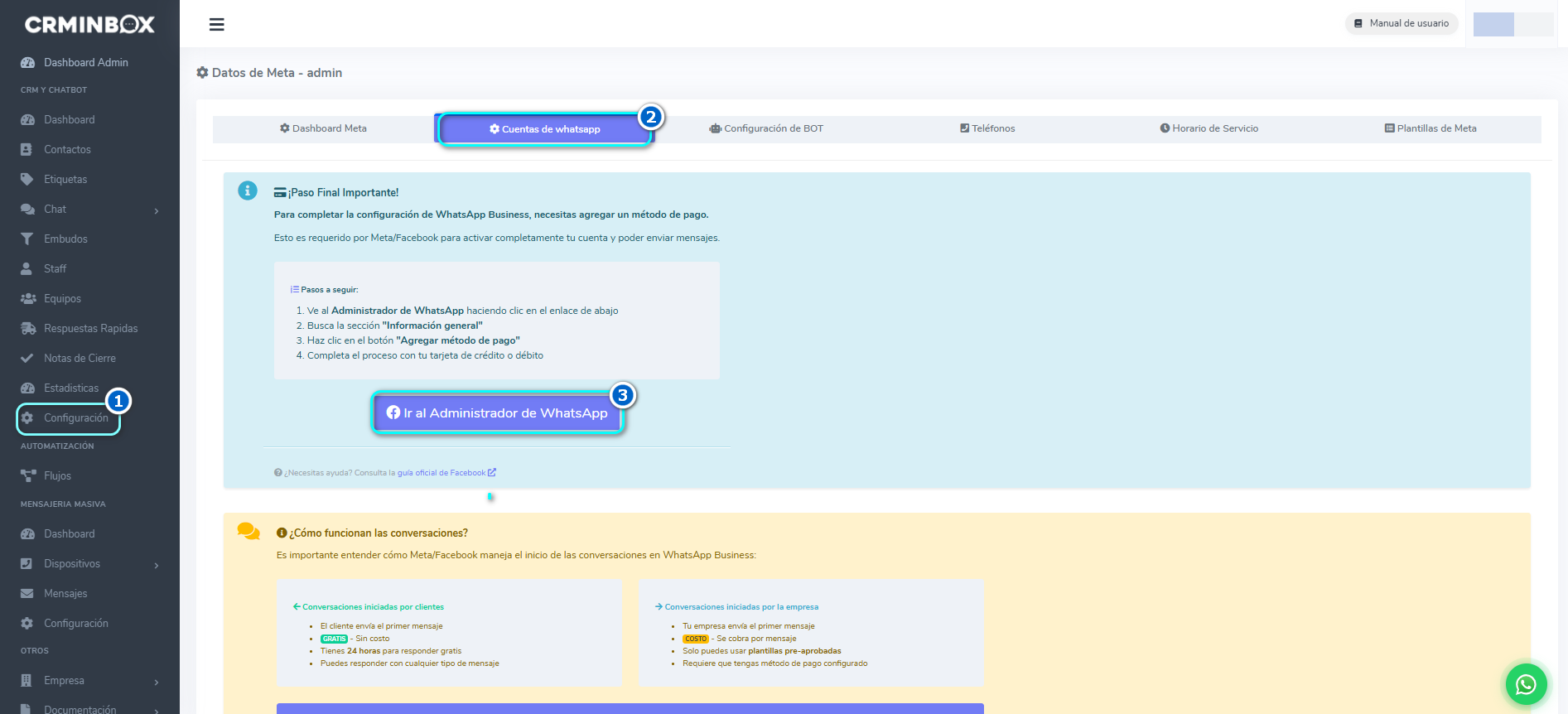
Task: Click the Respuestas Rapidas icon
Action: (x=27, y=328)
